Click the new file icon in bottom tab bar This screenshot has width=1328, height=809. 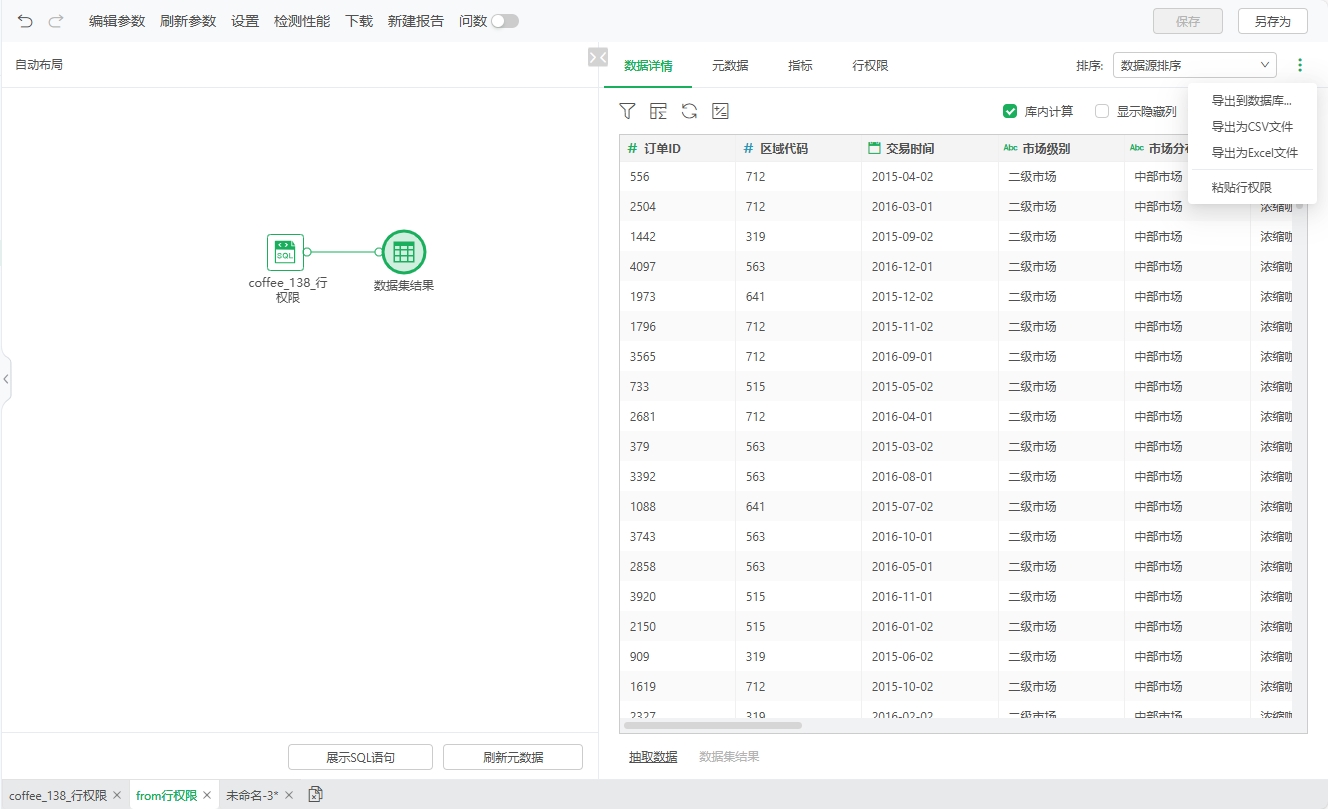click(x=315, y=795)
